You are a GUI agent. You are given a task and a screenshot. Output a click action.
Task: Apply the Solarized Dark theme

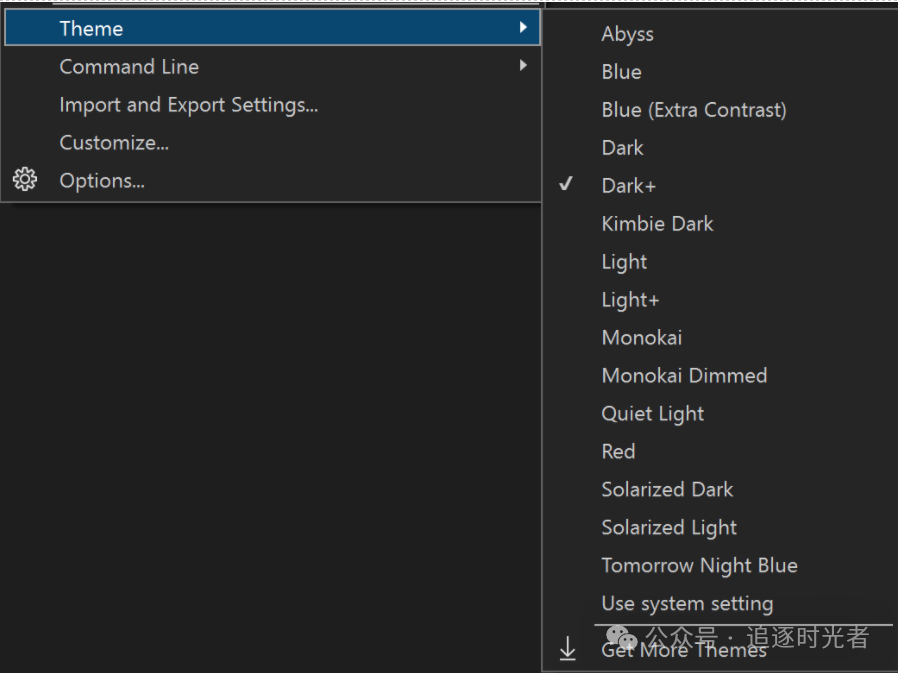[x=667, y=490]
